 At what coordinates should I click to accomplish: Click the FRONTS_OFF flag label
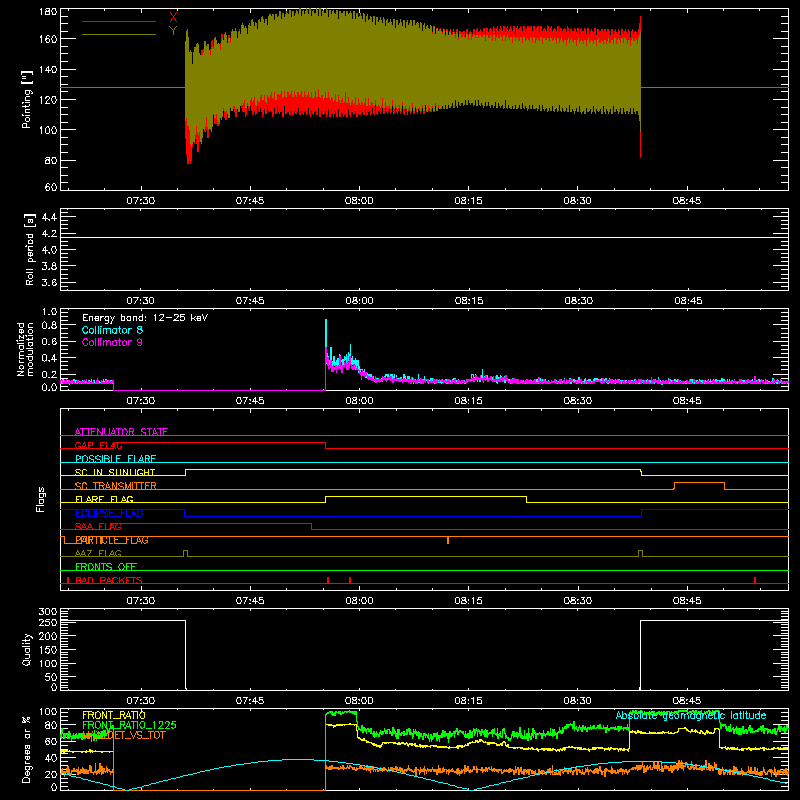tap(106, 567)
